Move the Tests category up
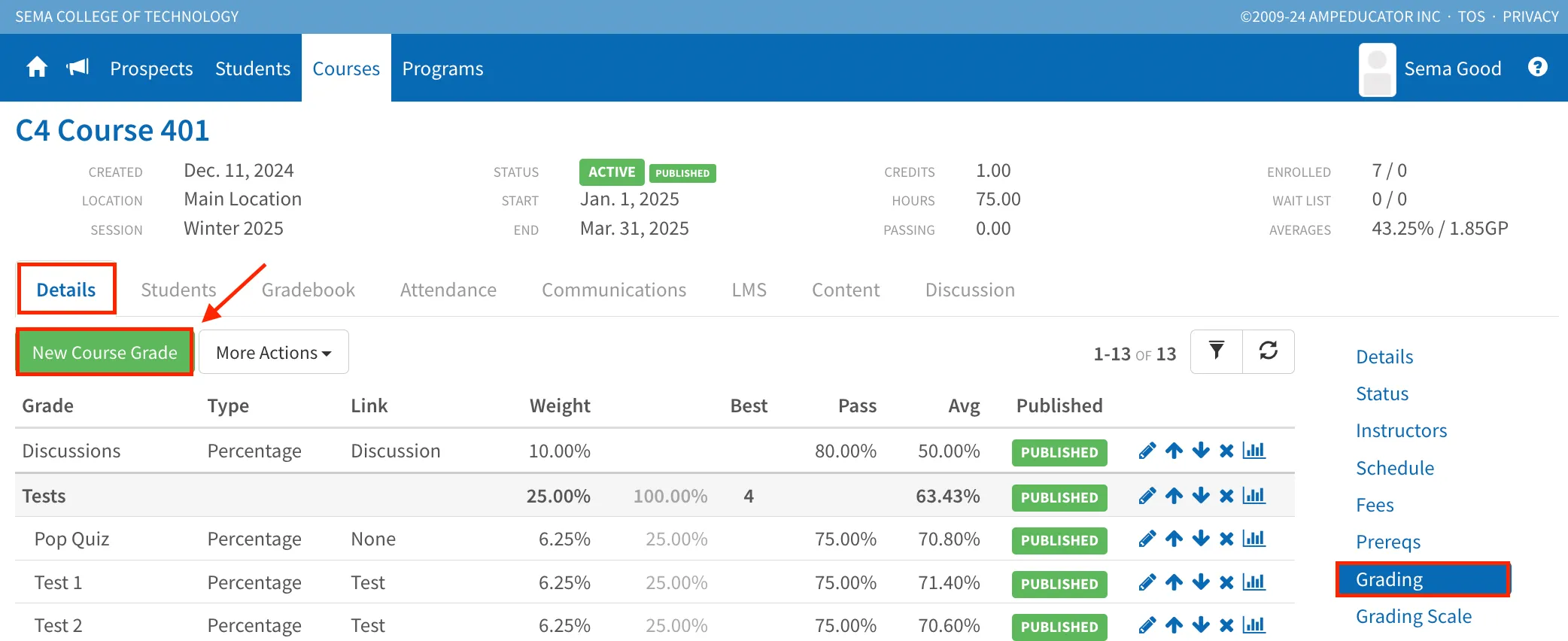The height and width of the screenshot is (641, 1568). 1174,496
